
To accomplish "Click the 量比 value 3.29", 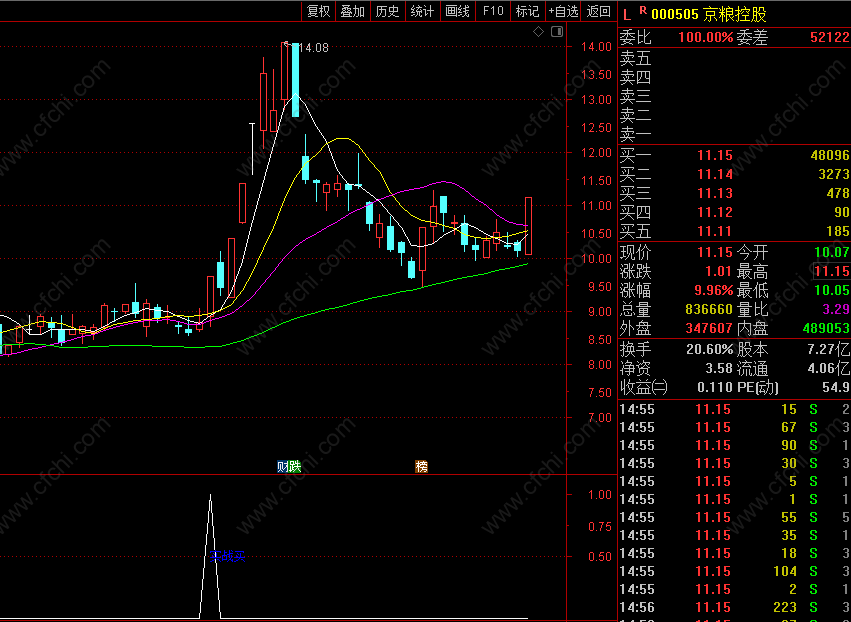I will point(836,309).
